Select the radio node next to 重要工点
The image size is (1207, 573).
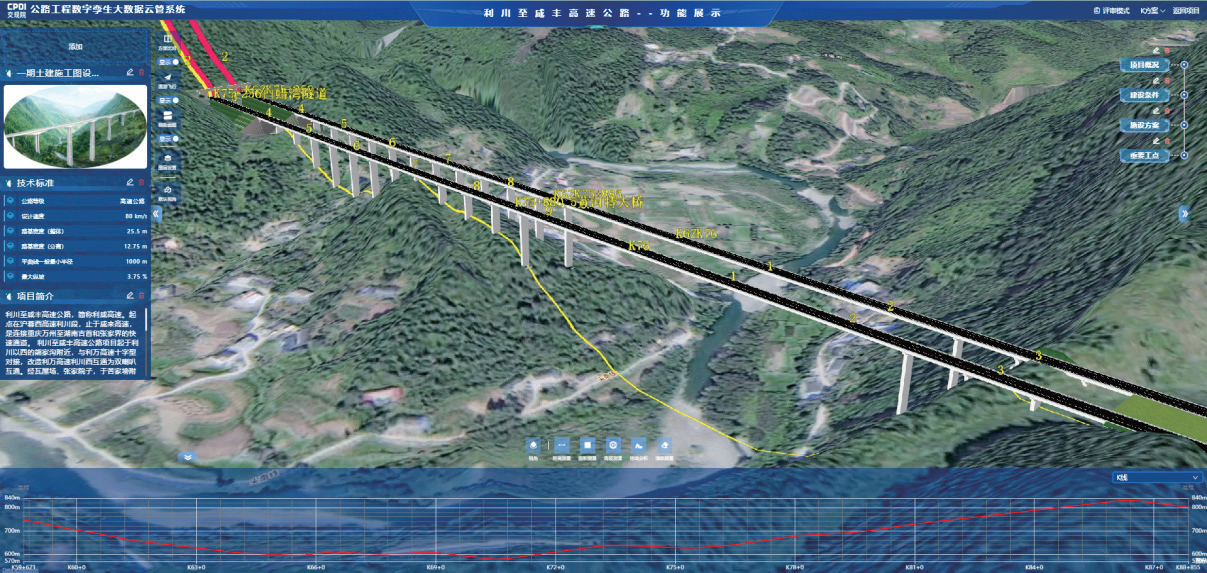click(x=1184, y=155)
